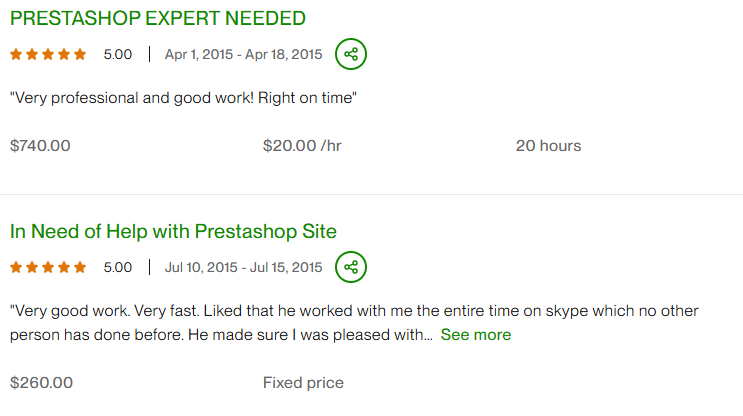Expand the review with See more
This screenshot has height=416, width=743.
(475, 335)
